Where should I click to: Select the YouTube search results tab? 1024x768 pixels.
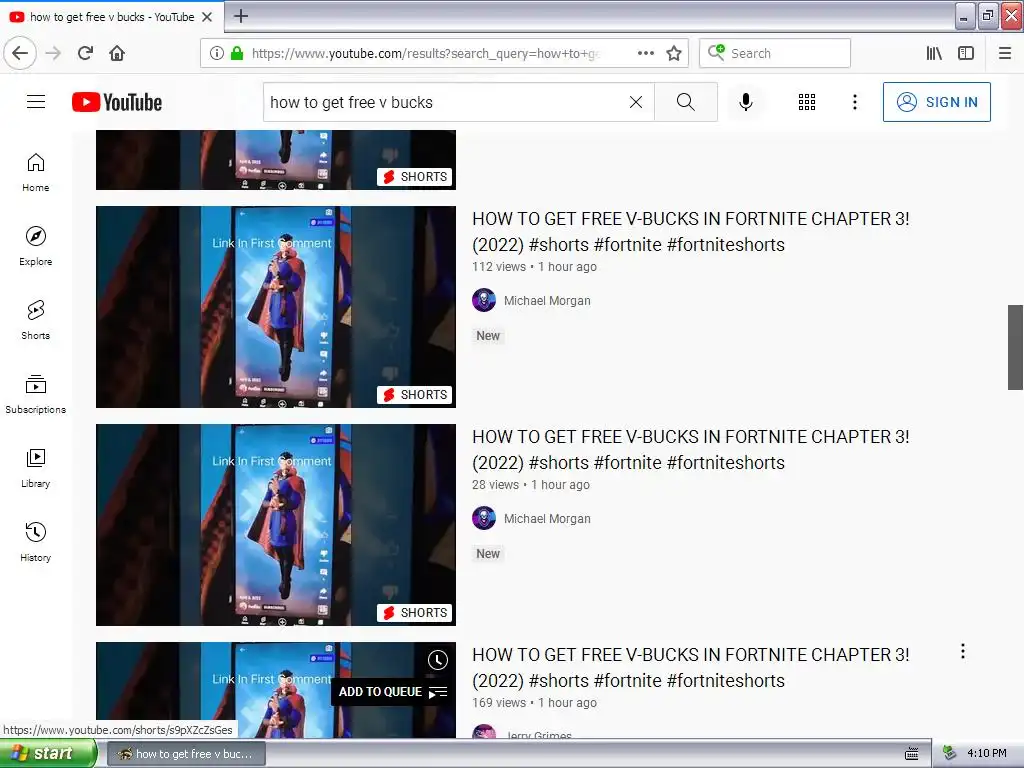[112, 17]
